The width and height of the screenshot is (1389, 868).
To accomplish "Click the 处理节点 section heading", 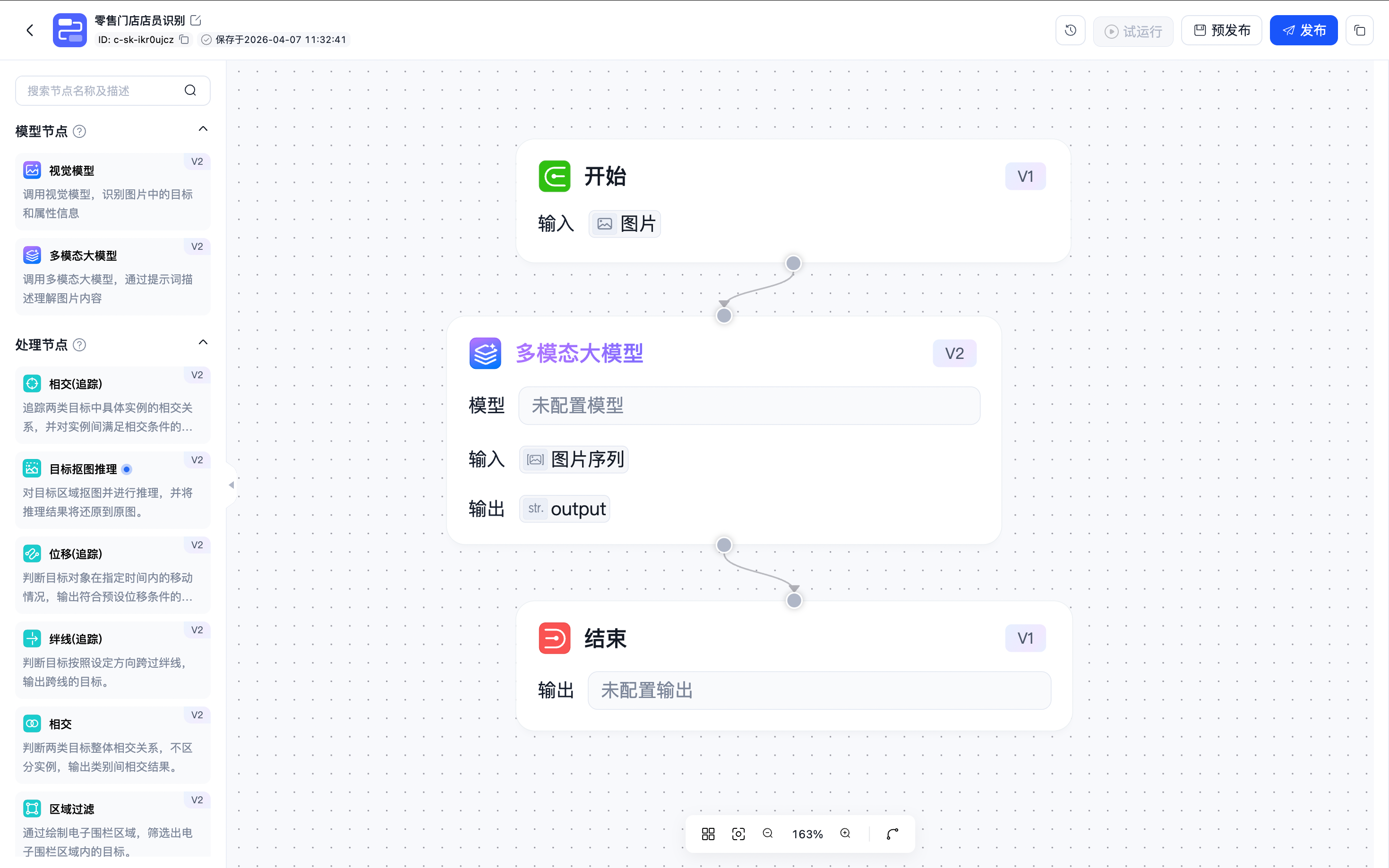I will pos(42,345).
